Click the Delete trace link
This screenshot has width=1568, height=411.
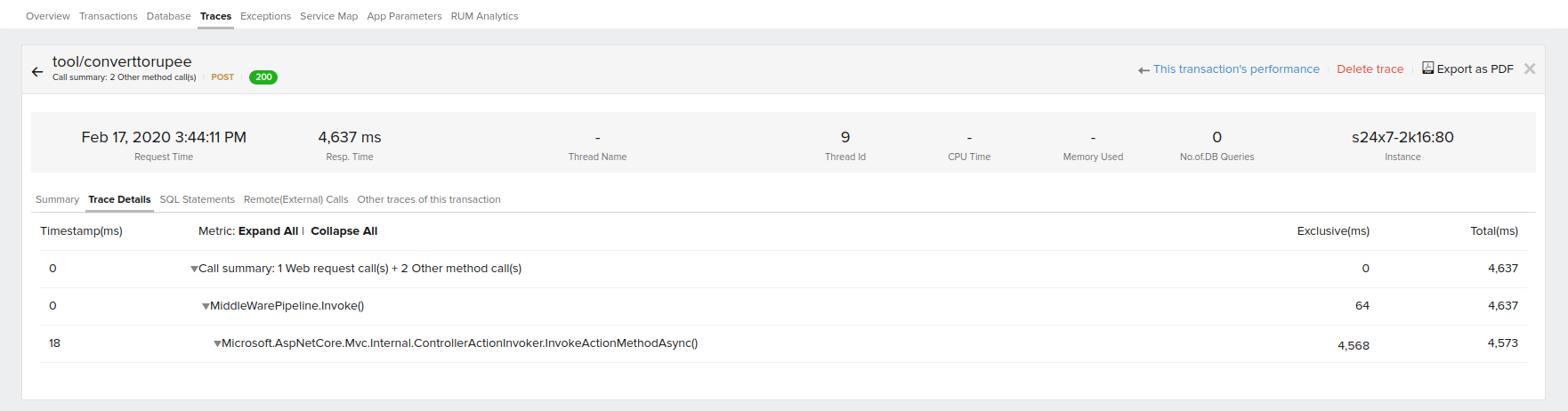[1370, 69]
